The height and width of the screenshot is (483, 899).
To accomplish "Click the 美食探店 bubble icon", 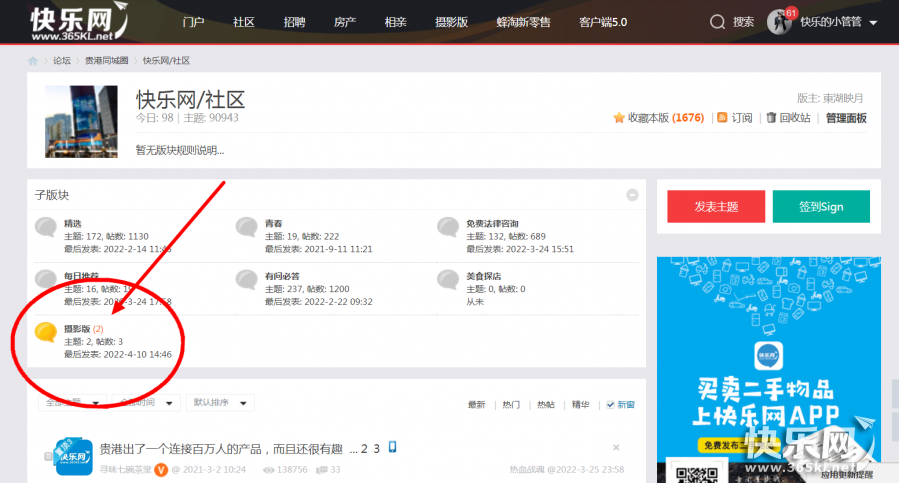I will [x=448, y=280].
